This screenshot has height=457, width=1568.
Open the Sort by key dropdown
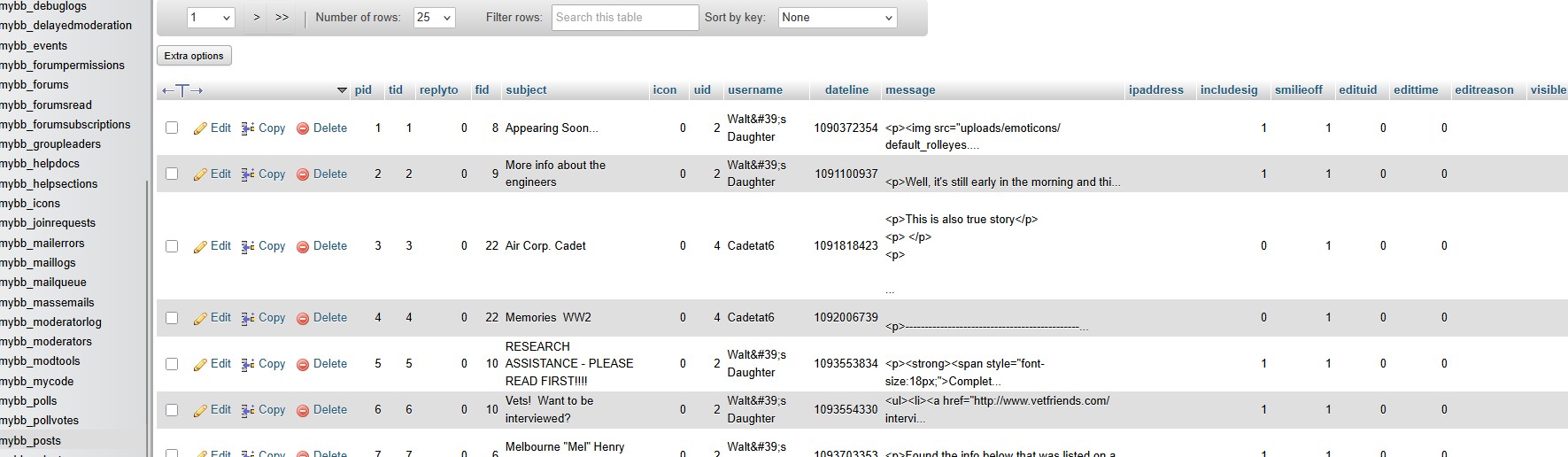coord(838,18)
